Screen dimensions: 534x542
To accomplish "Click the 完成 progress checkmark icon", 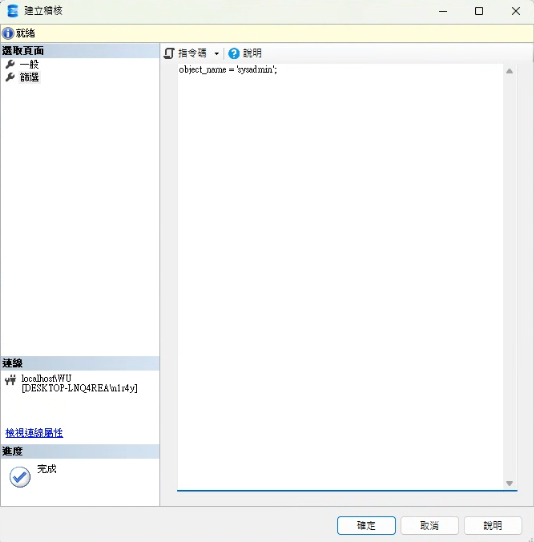I will click(20, 477).
